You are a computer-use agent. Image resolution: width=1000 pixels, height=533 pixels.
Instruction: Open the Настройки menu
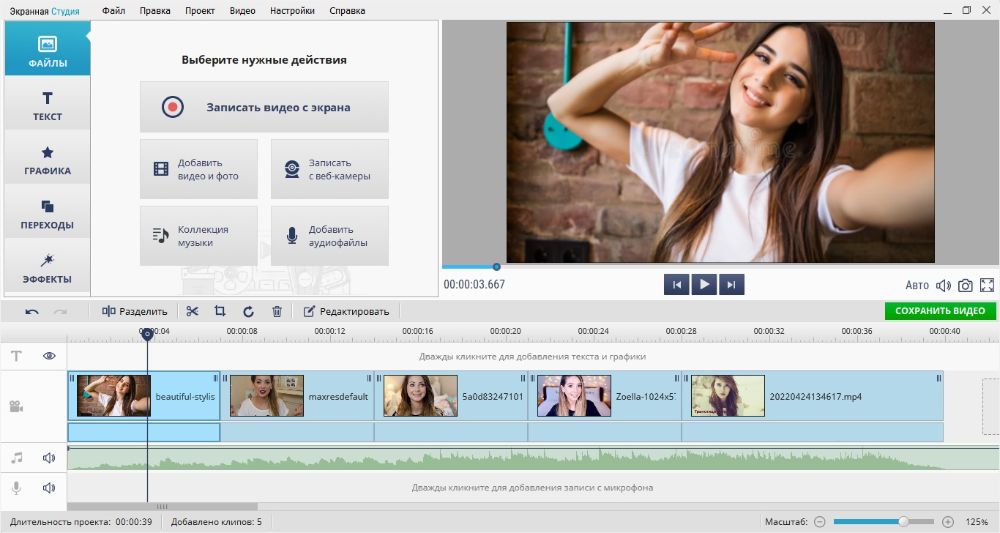point(292,11)
